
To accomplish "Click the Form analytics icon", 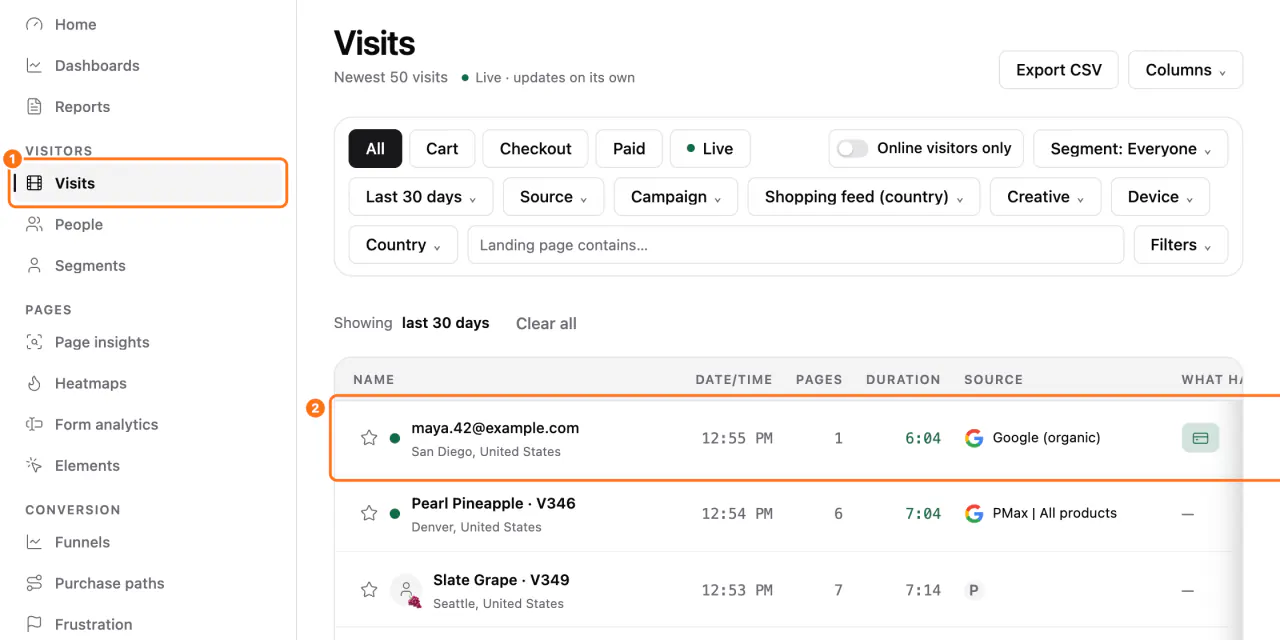I will [x=34, y=424].
